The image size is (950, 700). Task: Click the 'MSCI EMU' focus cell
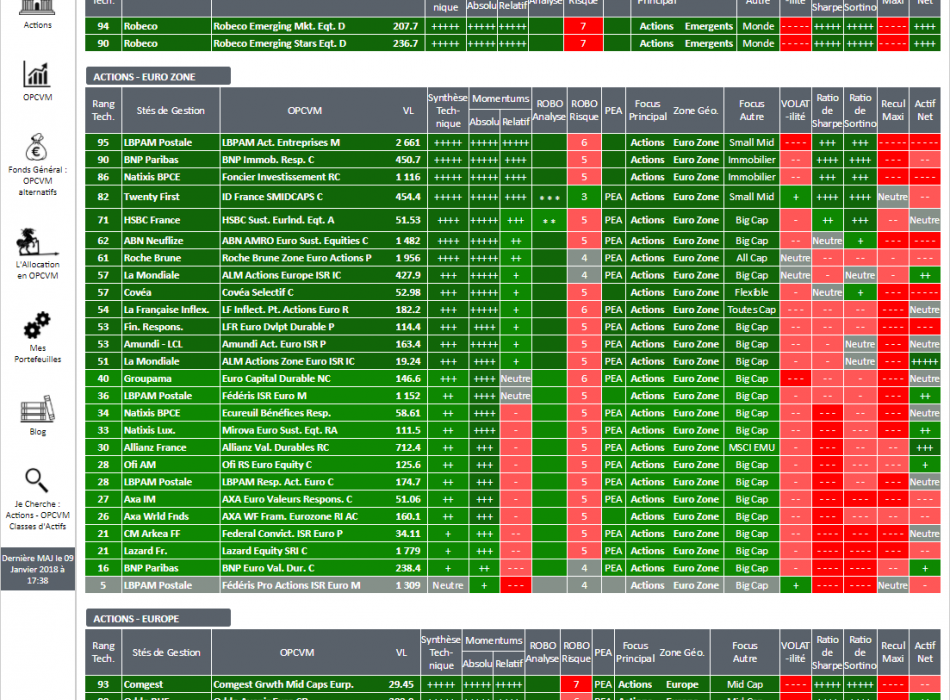click(x=751, y=448)
